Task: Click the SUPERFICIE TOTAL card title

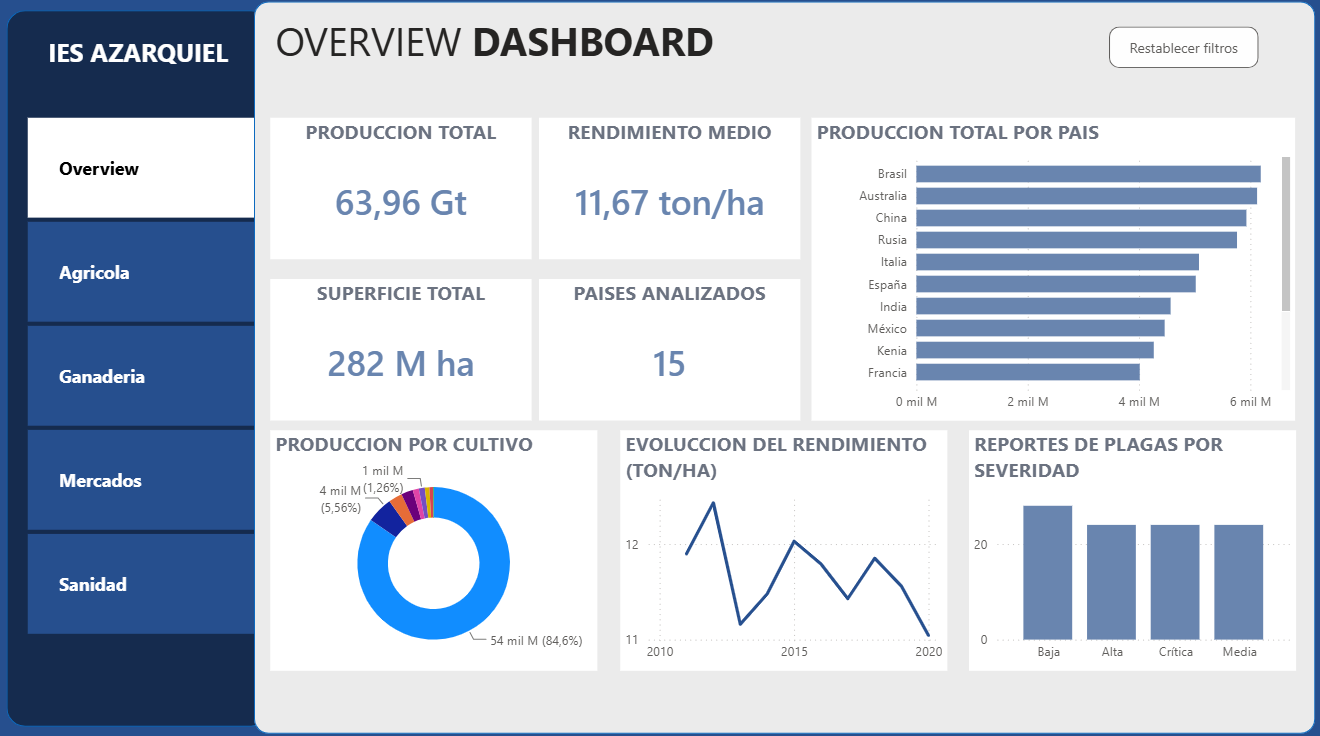Action: coord(400,294)
